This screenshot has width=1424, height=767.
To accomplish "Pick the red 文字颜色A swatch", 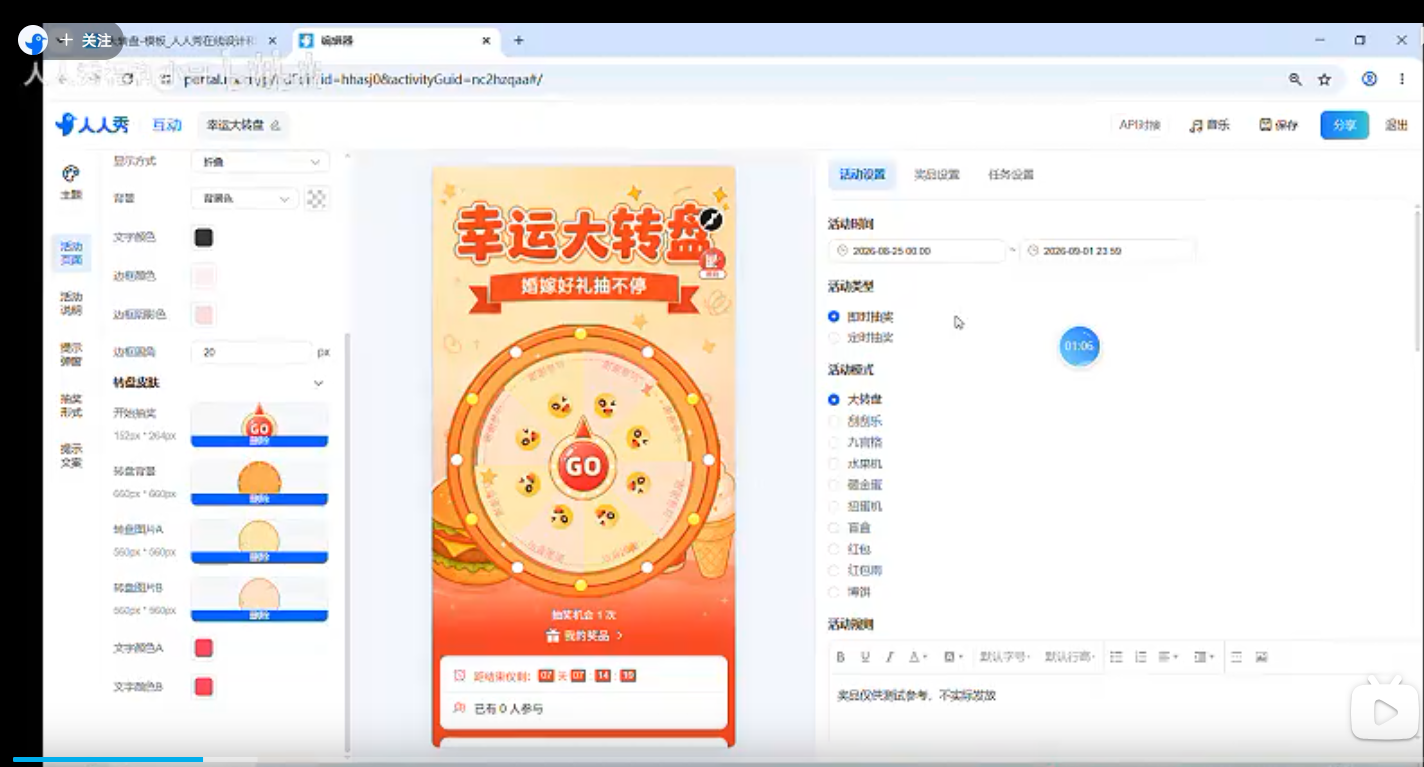I will point(203,648).
